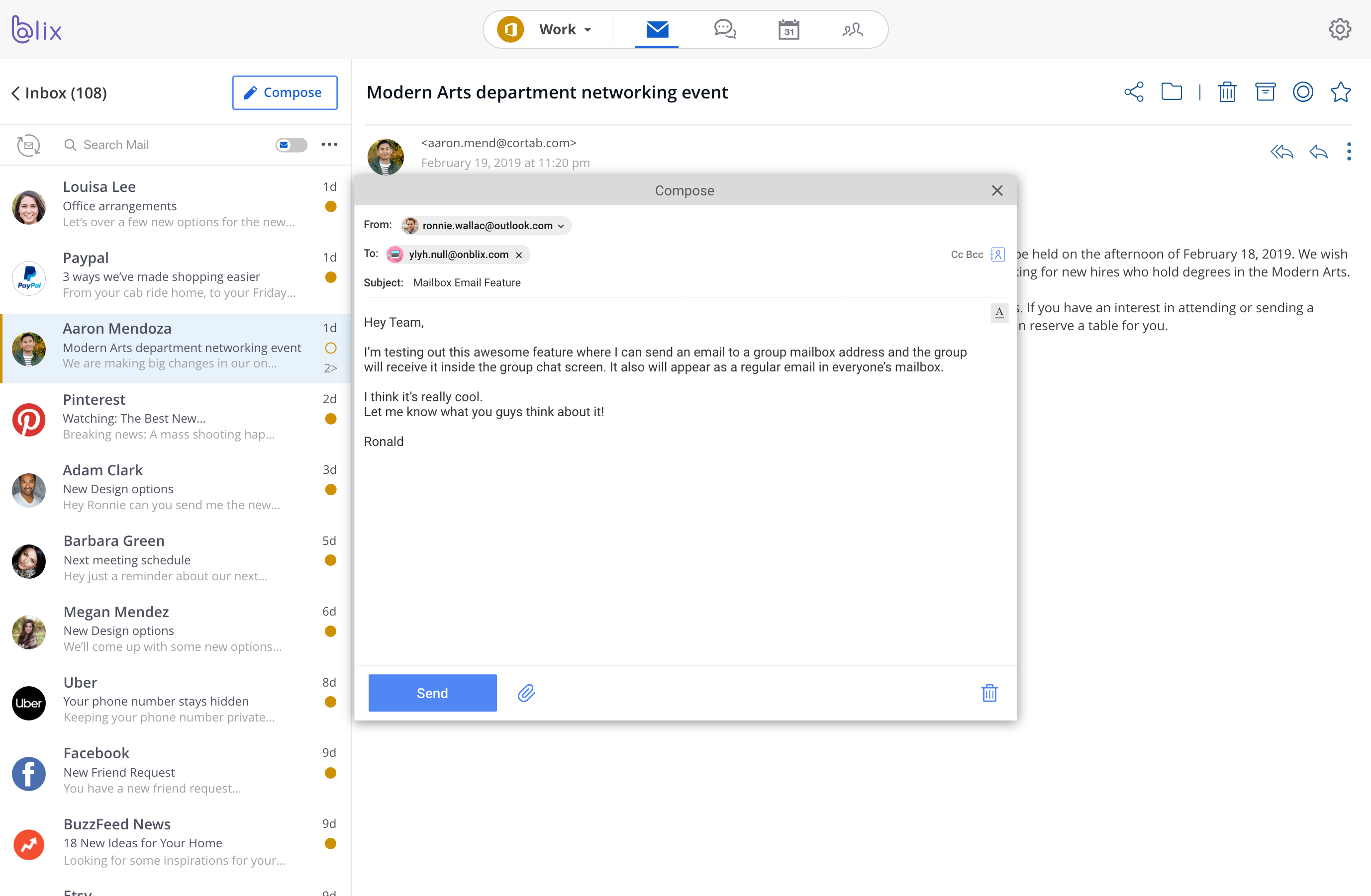Click the Facebook sender logo
This screenshot has width=1371, height=896.
pos(29,774)
